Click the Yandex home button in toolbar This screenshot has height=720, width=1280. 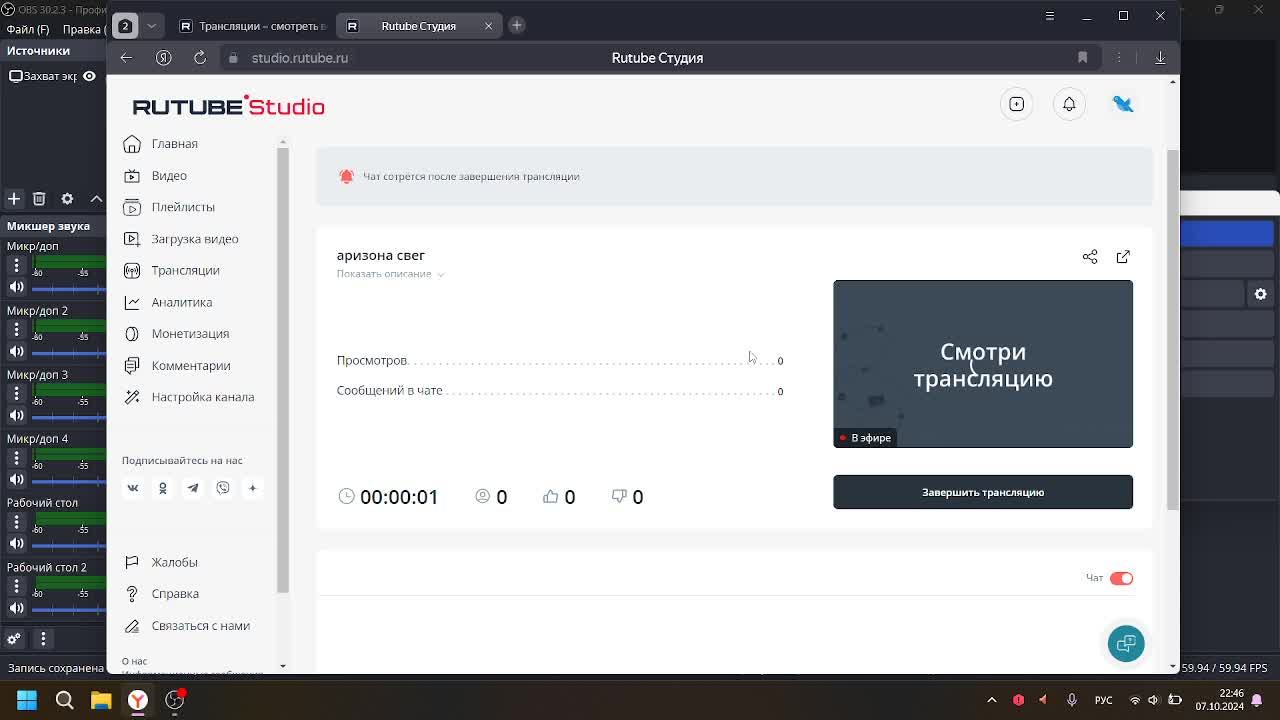click(x=163, y=58)
